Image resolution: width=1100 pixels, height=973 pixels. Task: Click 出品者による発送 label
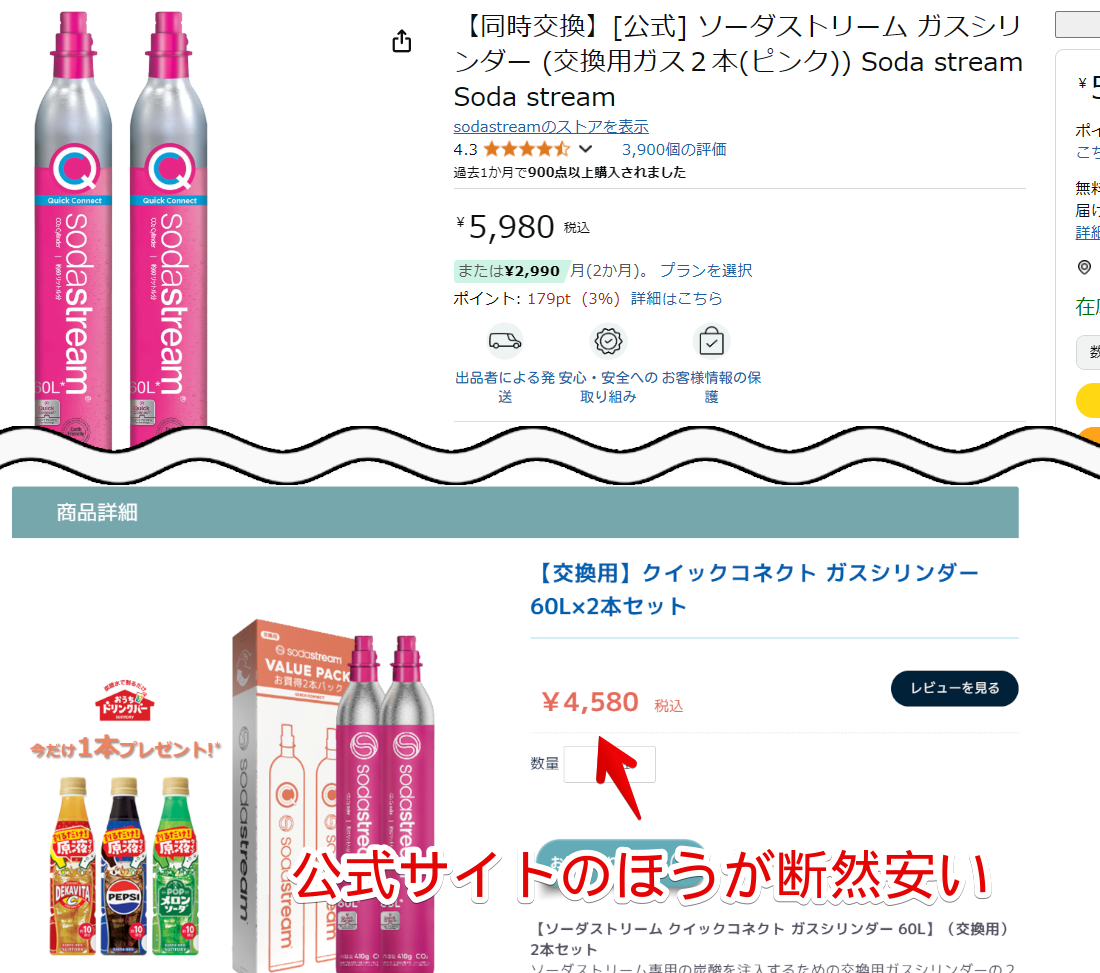[505, 387]
